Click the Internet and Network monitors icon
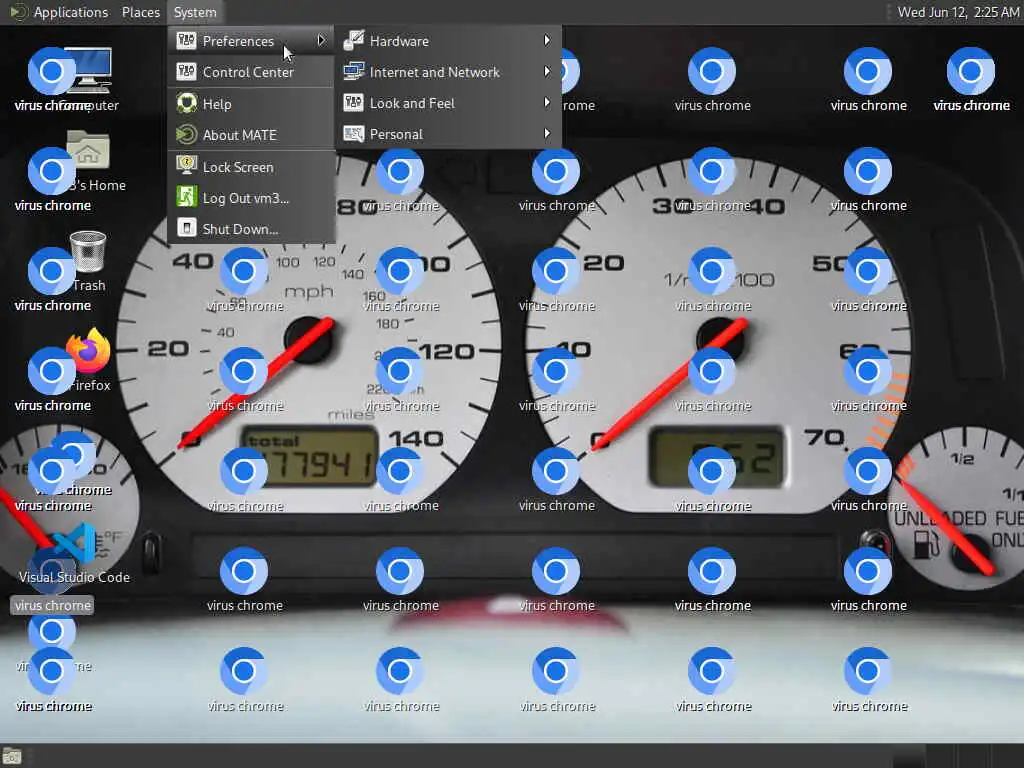The width and height of the screenshot is (1024, 768). [353, 71]
